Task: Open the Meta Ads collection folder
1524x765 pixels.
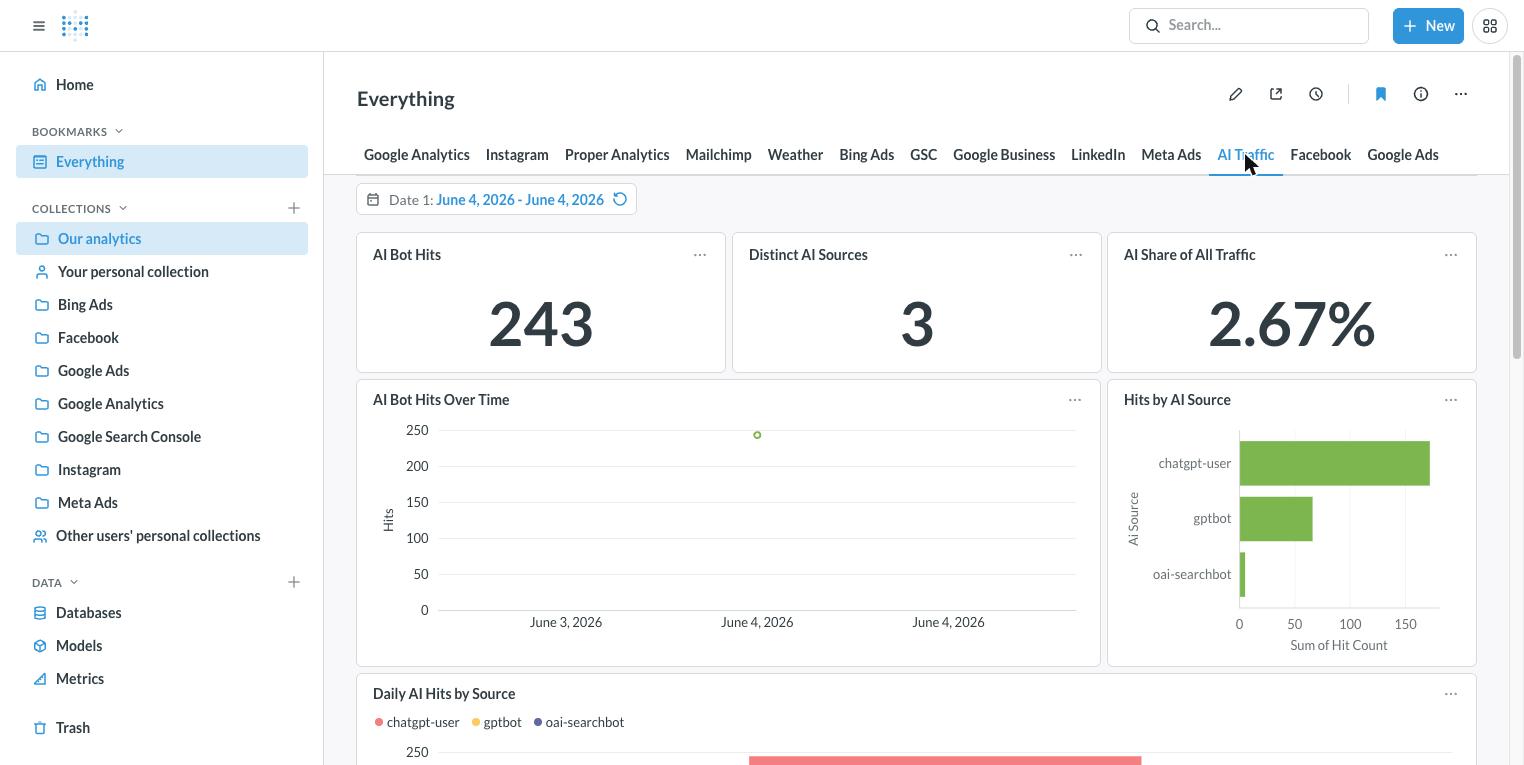Action: pyautogui.click(x=162, y=503)
